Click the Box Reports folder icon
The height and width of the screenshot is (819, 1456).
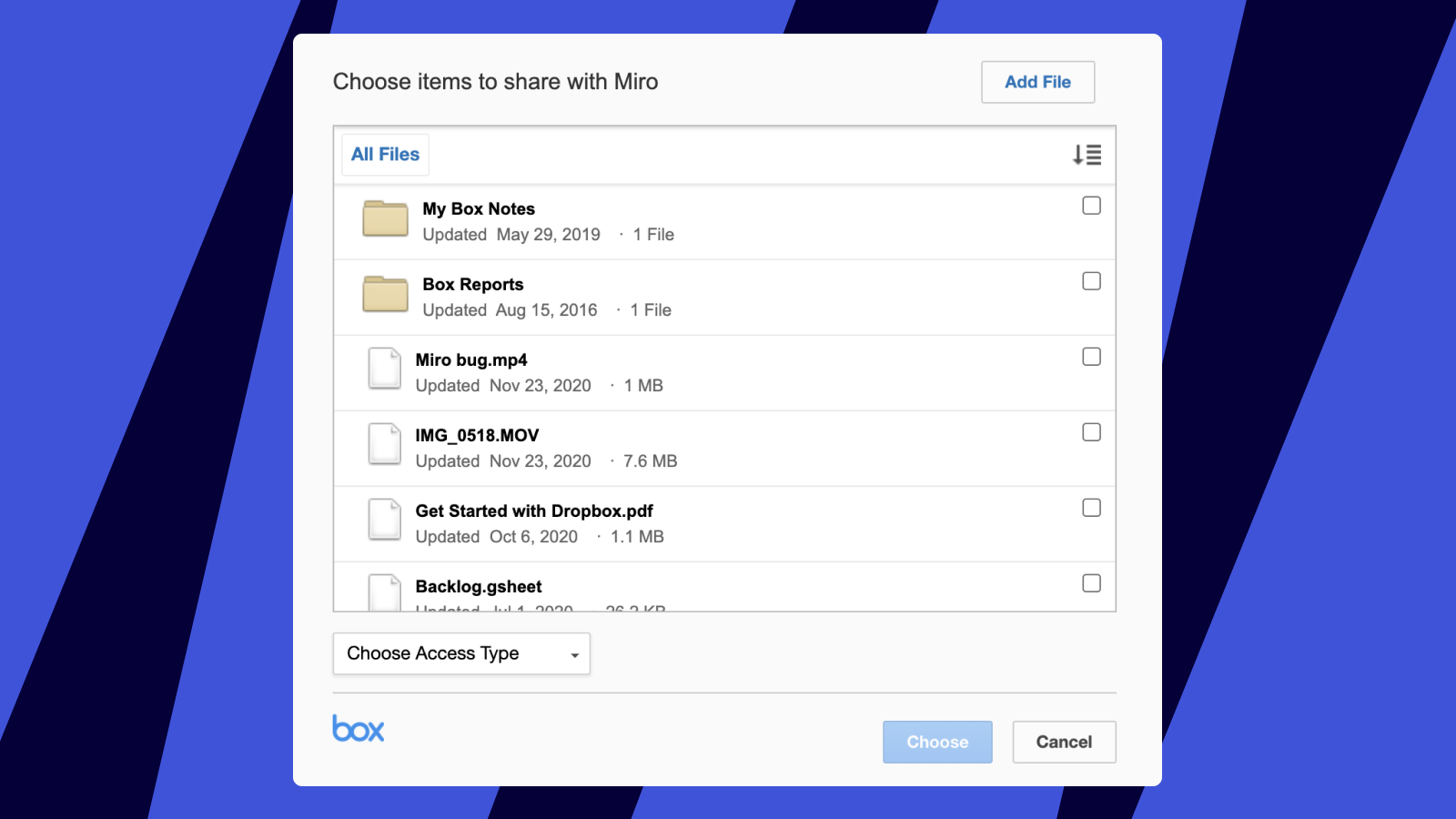(x=385, y=294)
